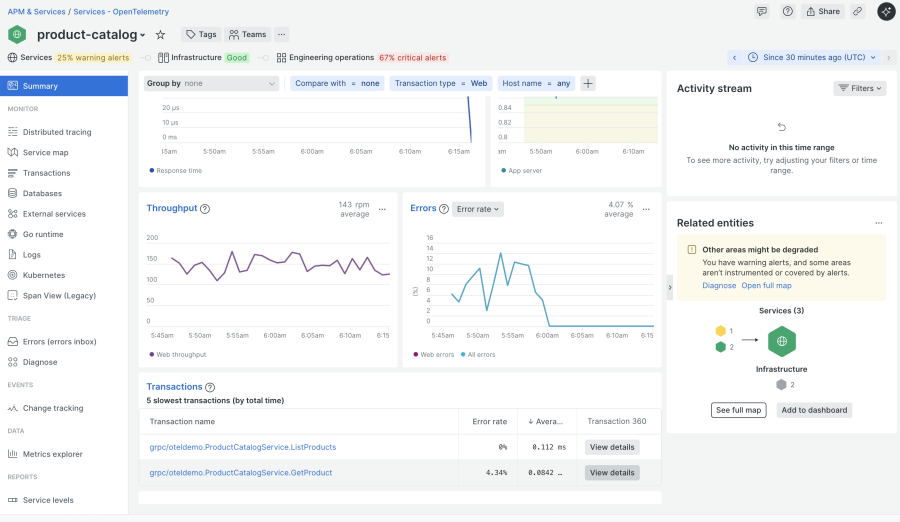The width and height of the screenshot is (900, 522).
Task: Click the Diagnose link in degraded notice
Action: point(719,285)
